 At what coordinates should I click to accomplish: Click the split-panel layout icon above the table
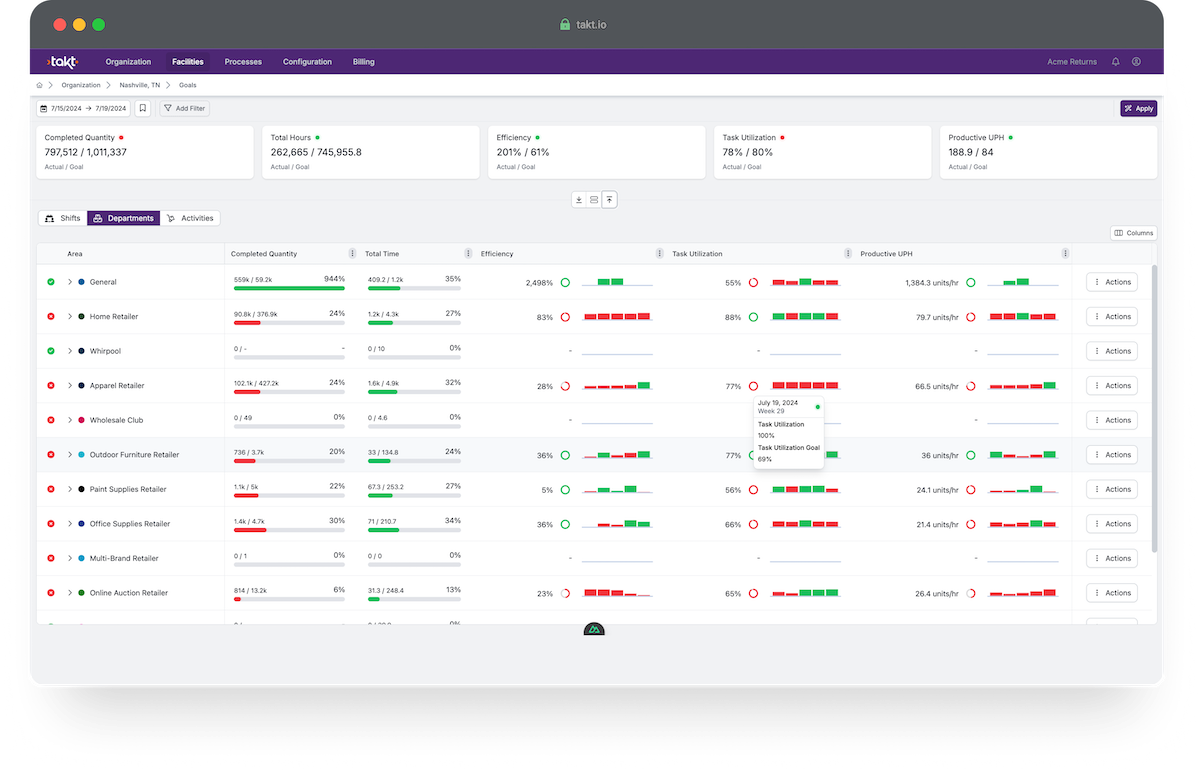pos(594,200)
